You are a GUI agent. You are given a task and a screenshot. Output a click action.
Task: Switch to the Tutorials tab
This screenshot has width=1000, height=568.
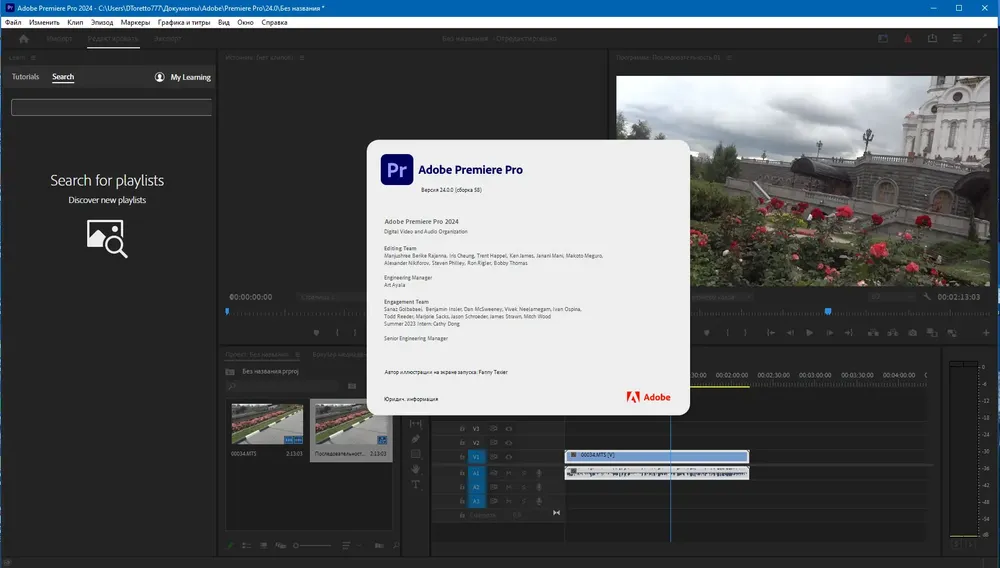tap(26, 76)
